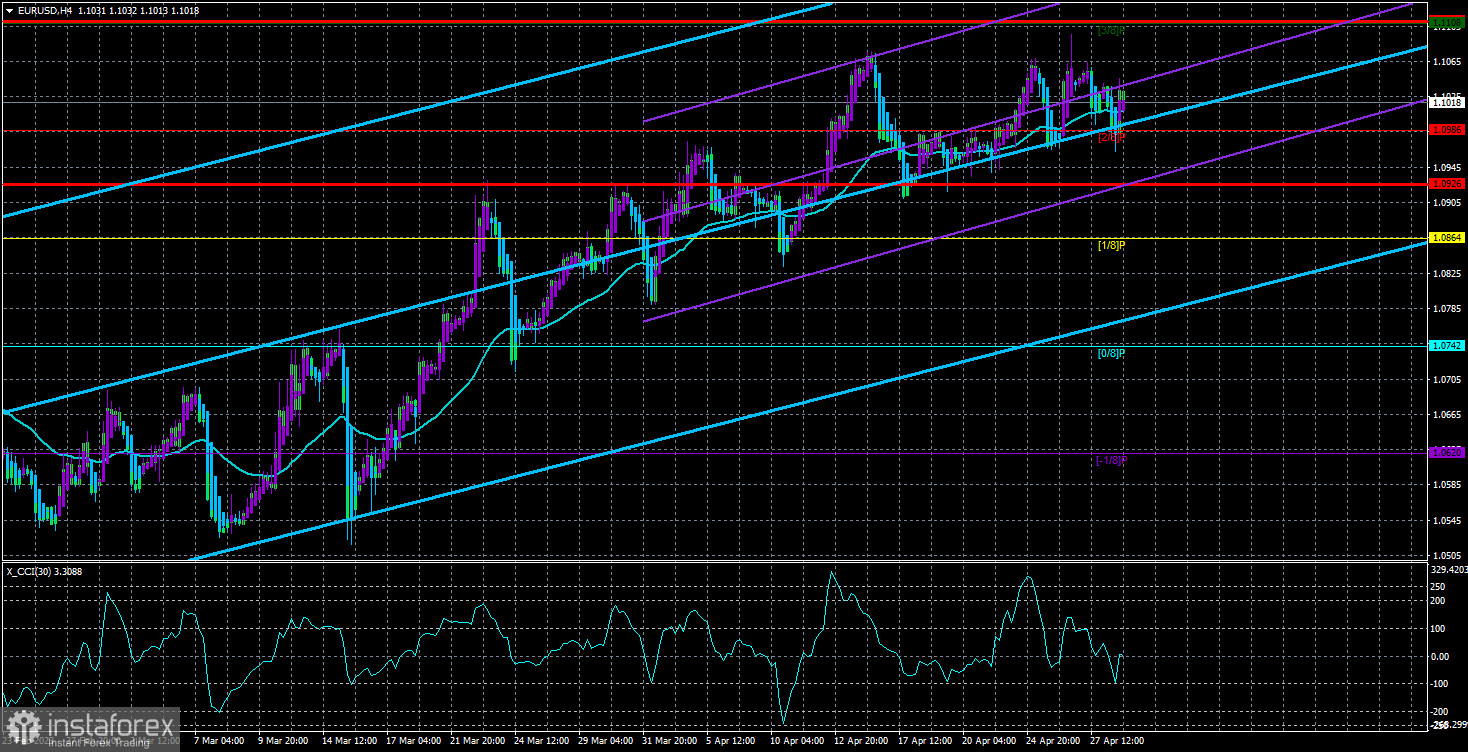This screenshot has height=752, width=1468.
Task: Select the cyan level price tag 1.0742
Action: coord(1447,345)
